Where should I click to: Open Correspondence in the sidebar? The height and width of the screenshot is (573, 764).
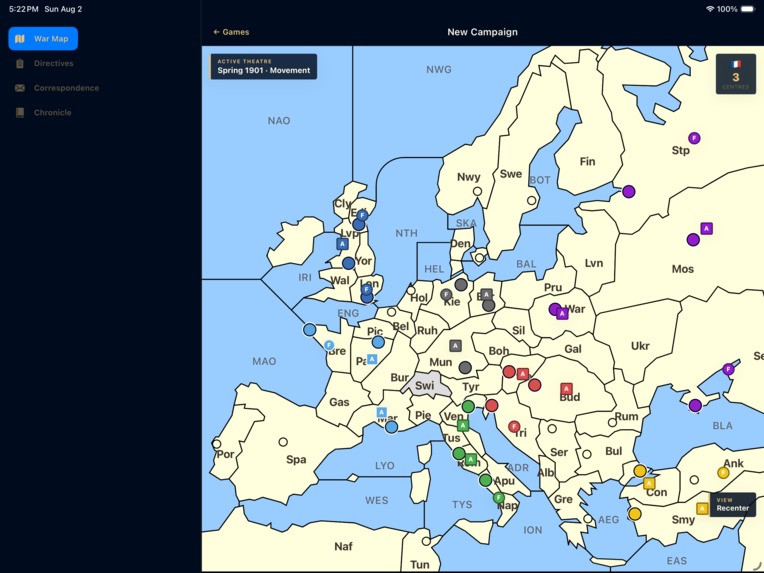56,88
